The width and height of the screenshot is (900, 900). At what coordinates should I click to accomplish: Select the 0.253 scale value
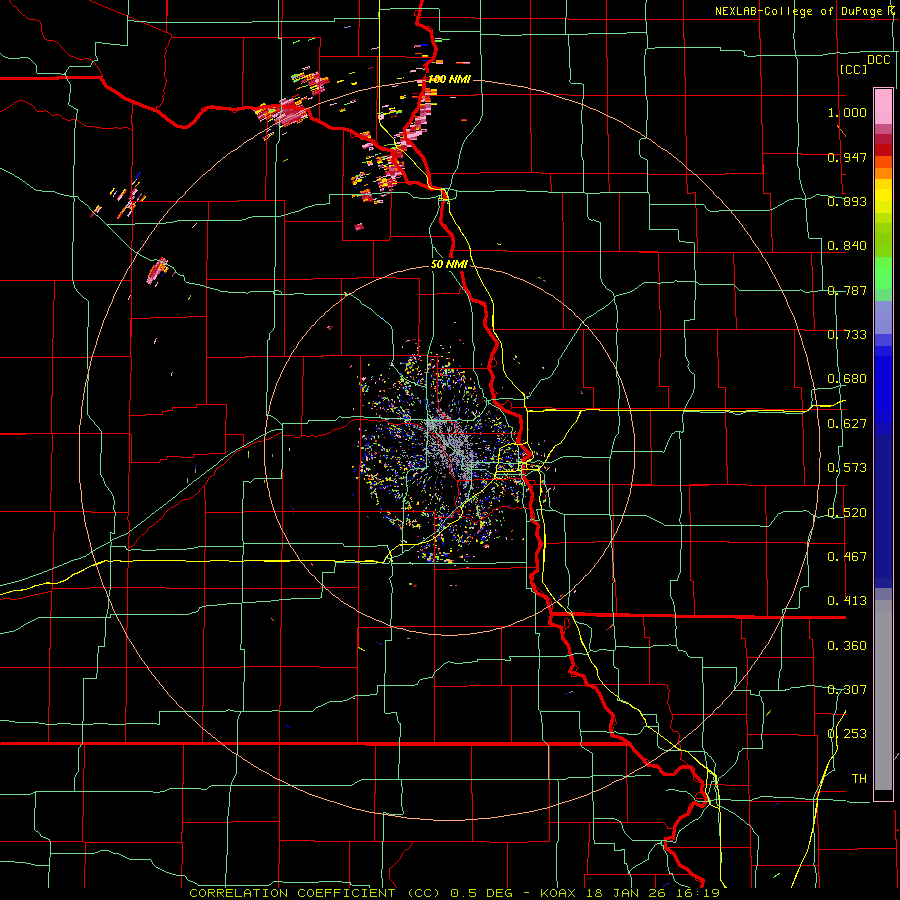point(847,734)
